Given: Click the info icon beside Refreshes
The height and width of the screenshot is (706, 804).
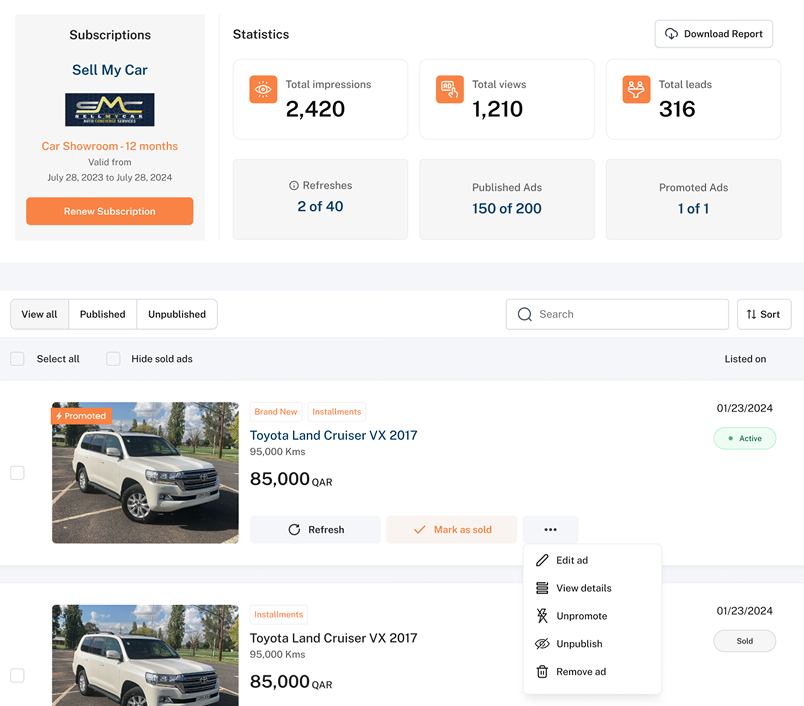Looking at the screenshot, I should [294, 186].
